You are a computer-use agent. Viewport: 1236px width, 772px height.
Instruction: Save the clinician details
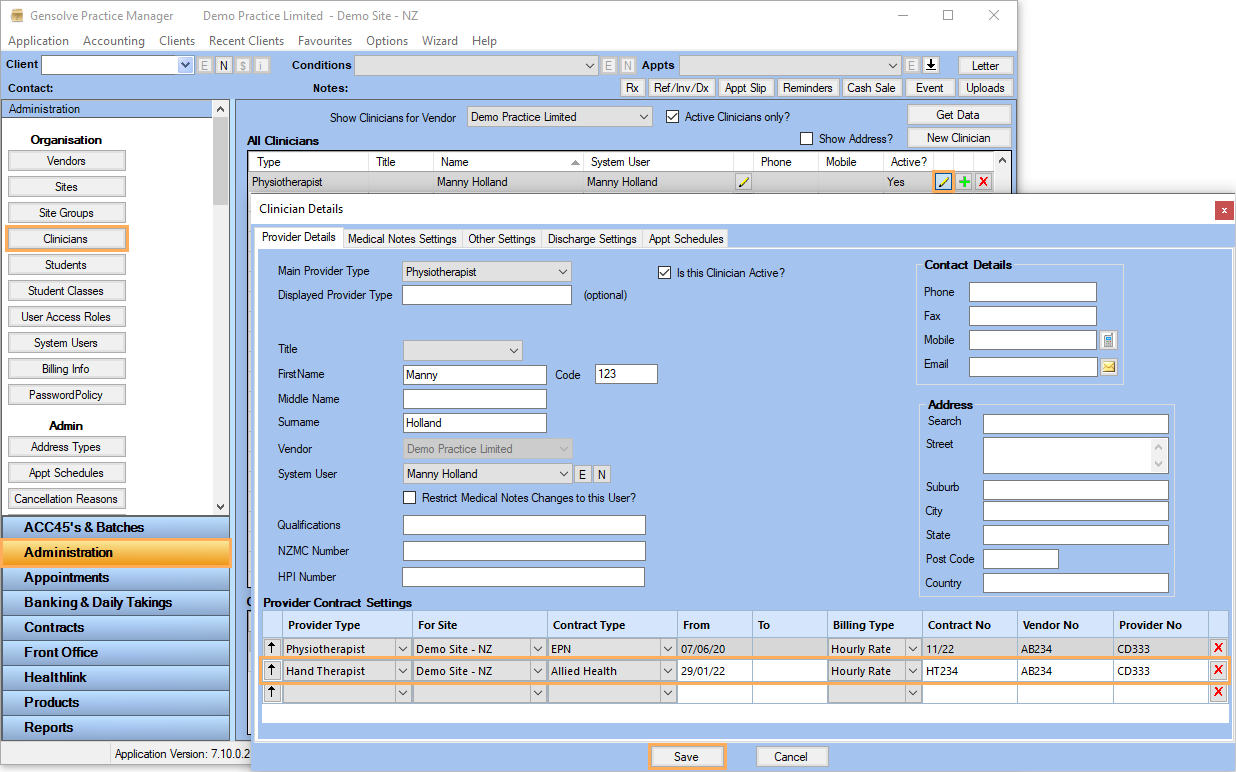tap(687, 756)
